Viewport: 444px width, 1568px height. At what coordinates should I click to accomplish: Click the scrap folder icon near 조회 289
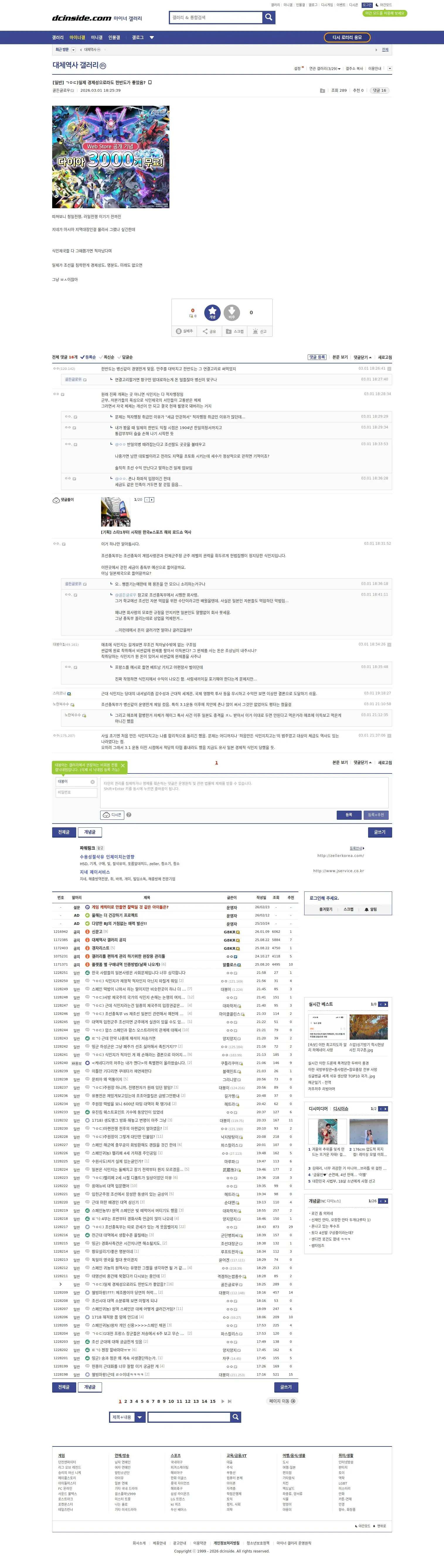click(x=322, y=91)
